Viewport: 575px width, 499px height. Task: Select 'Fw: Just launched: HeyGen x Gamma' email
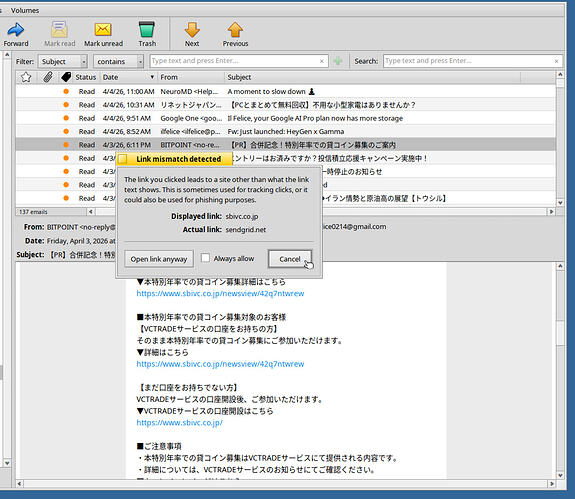(286, 131)
